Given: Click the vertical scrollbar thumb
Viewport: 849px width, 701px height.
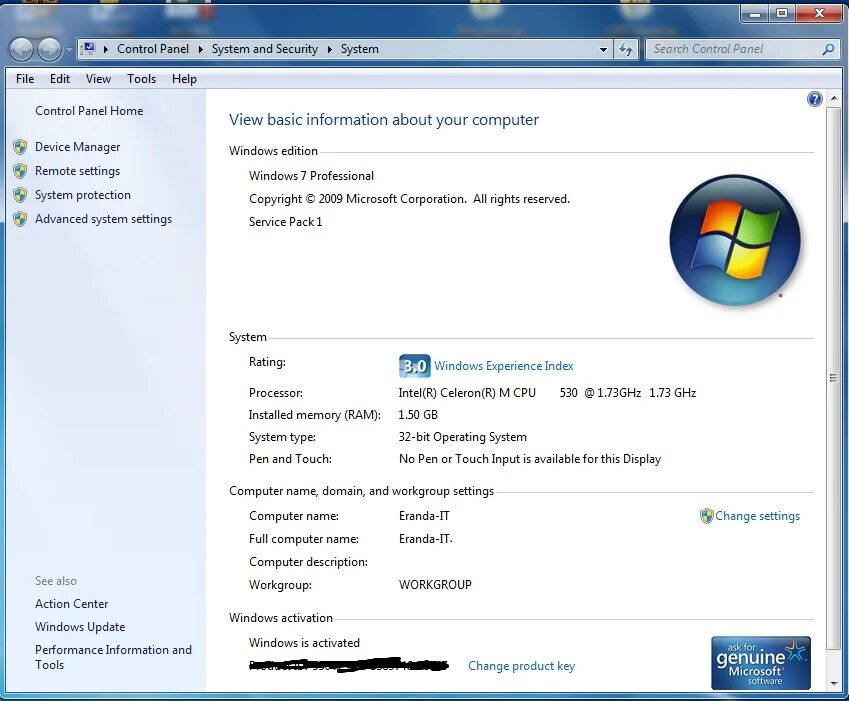Looking at the screenshot, I should (x=833, y=377).
